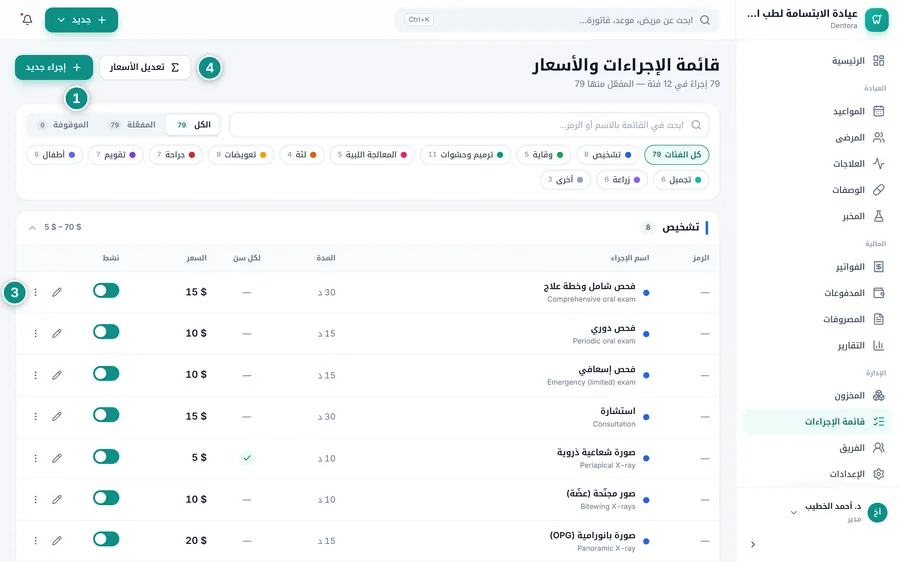
Task: Filter by تقويم category chip
Action: pos(116,154)
